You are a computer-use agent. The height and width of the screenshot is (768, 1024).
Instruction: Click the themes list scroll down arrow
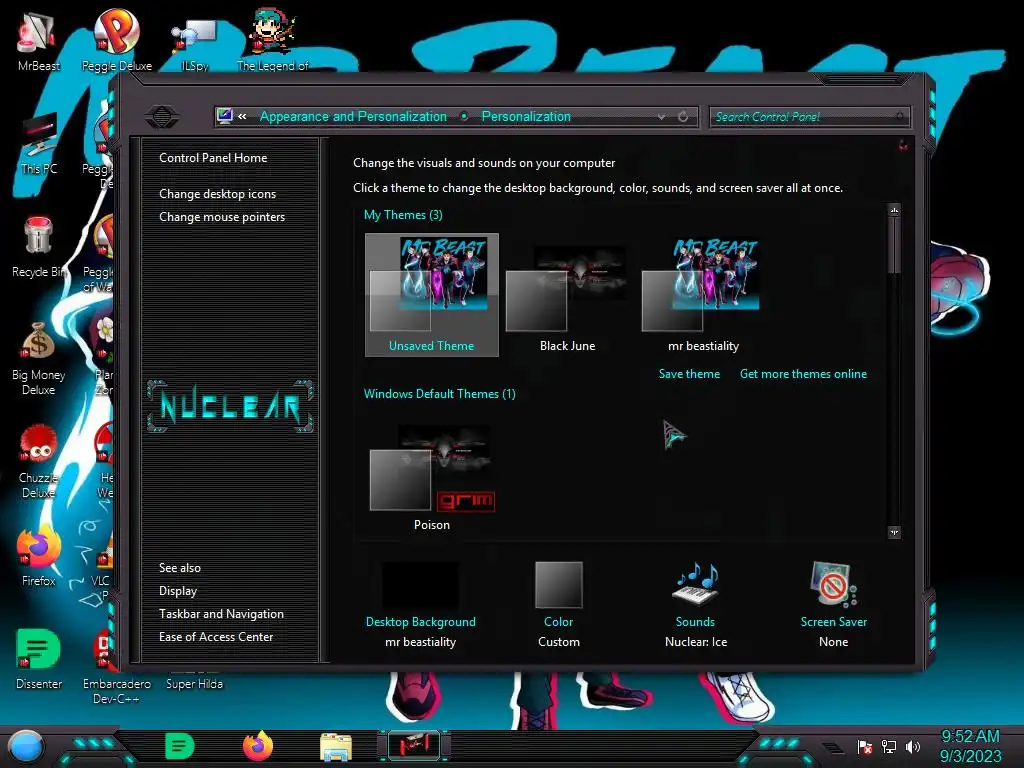(895, 532)
